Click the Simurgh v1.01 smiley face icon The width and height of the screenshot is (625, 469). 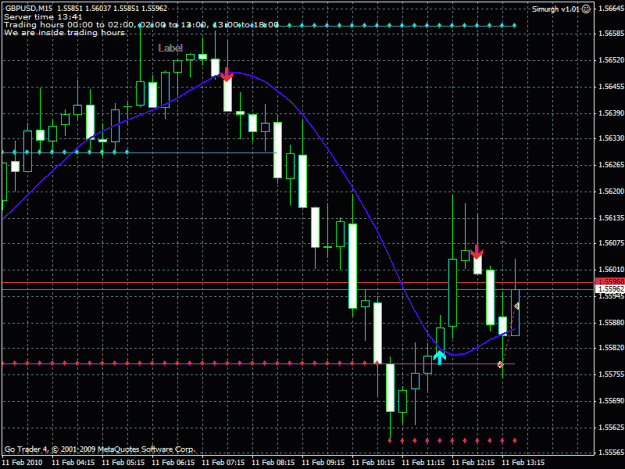pyautogui.click(x=586, y=9)
